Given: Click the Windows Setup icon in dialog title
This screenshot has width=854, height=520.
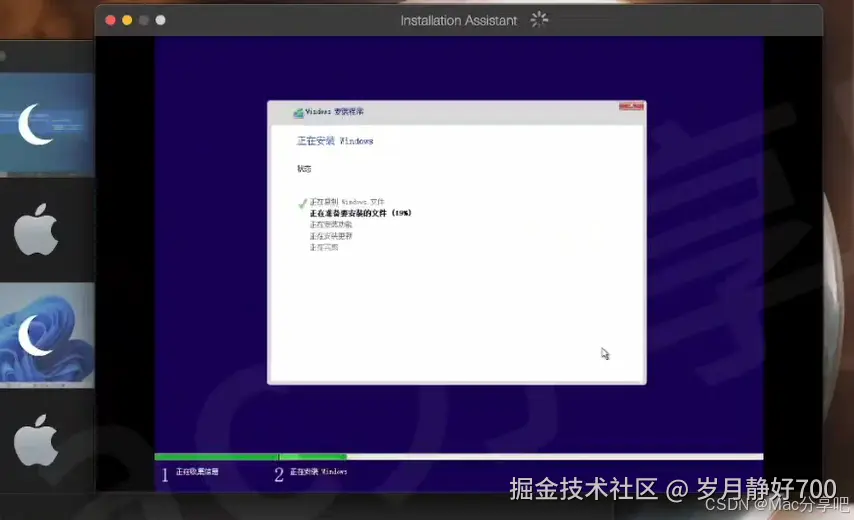Looking at the screenshot, I should 298,113.
